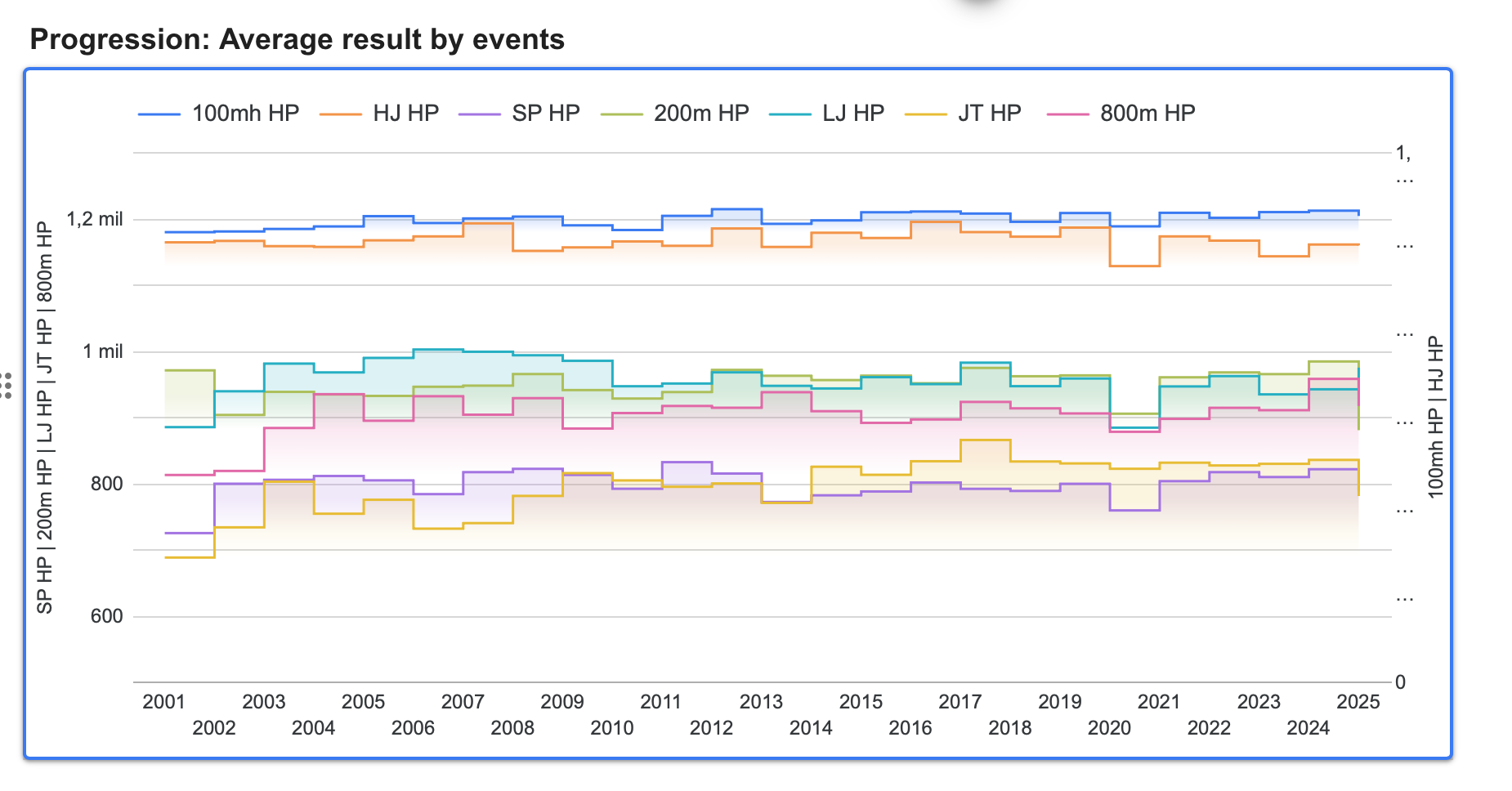Click the 2006 year label
Viewport: 1512px width, 791px height.
click(x=414, y=728)
